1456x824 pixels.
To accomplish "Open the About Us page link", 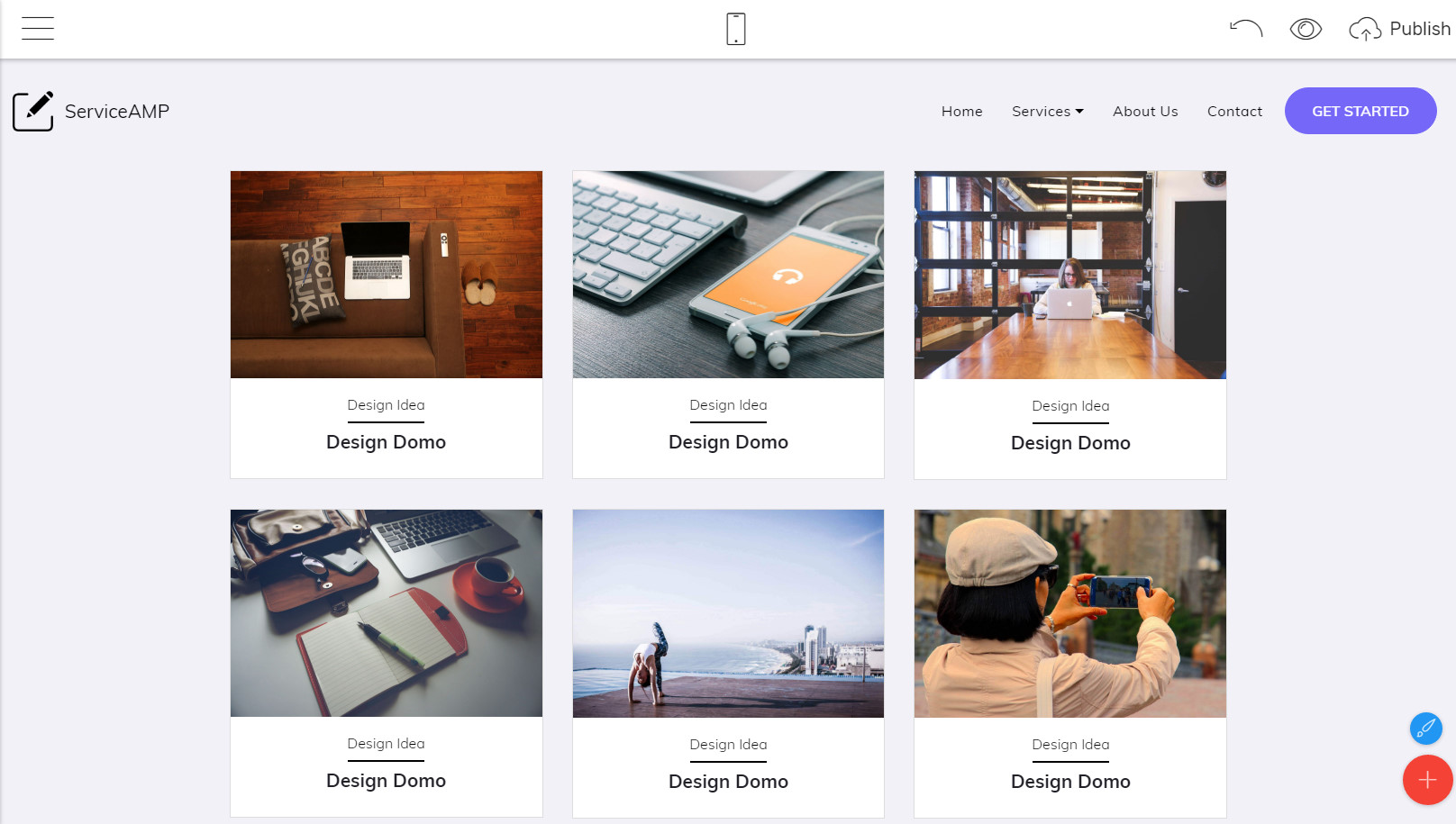I will (x=1145, y=112).
